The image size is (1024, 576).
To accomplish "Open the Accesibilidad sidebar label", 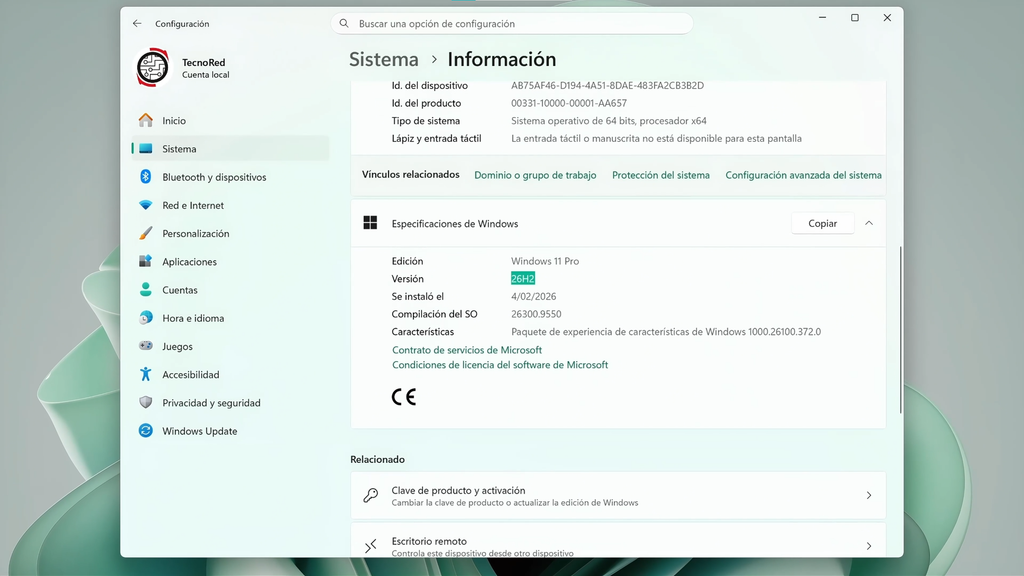I will (191, 375).
